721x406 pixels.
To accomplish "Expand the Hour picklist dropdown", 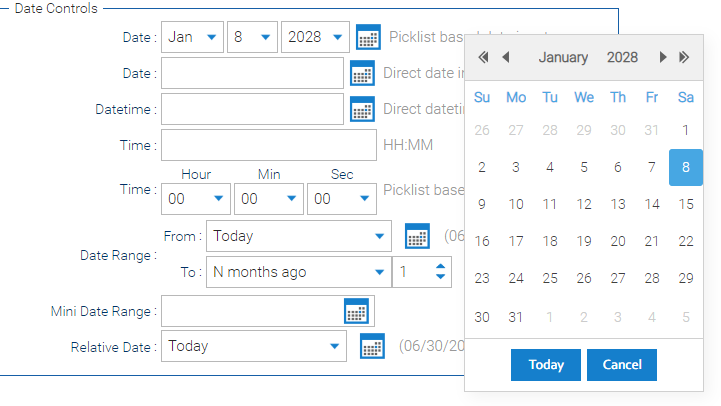I will 195,199.
